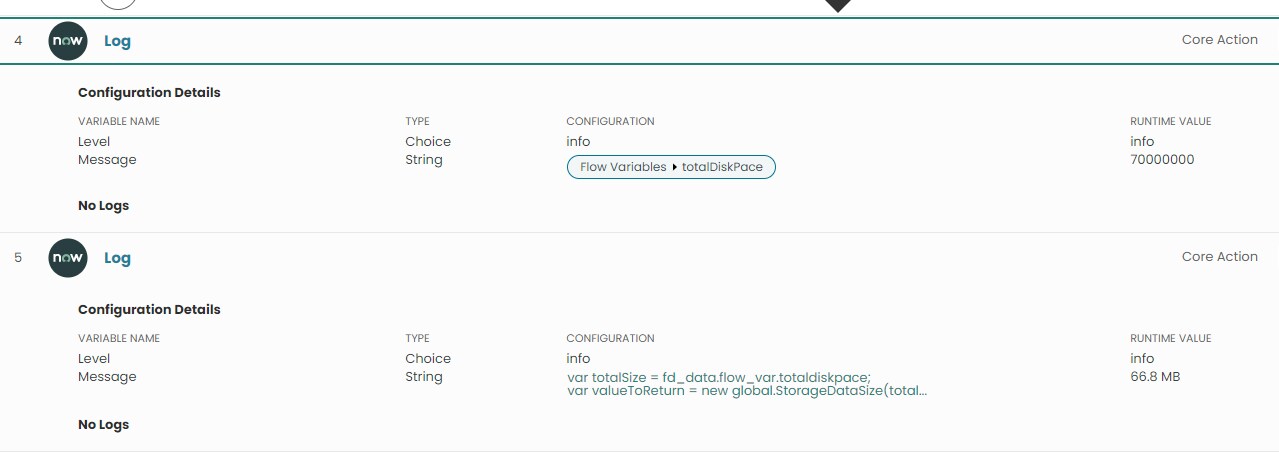Select the runtime value 70000000

tap(1162, 160)
